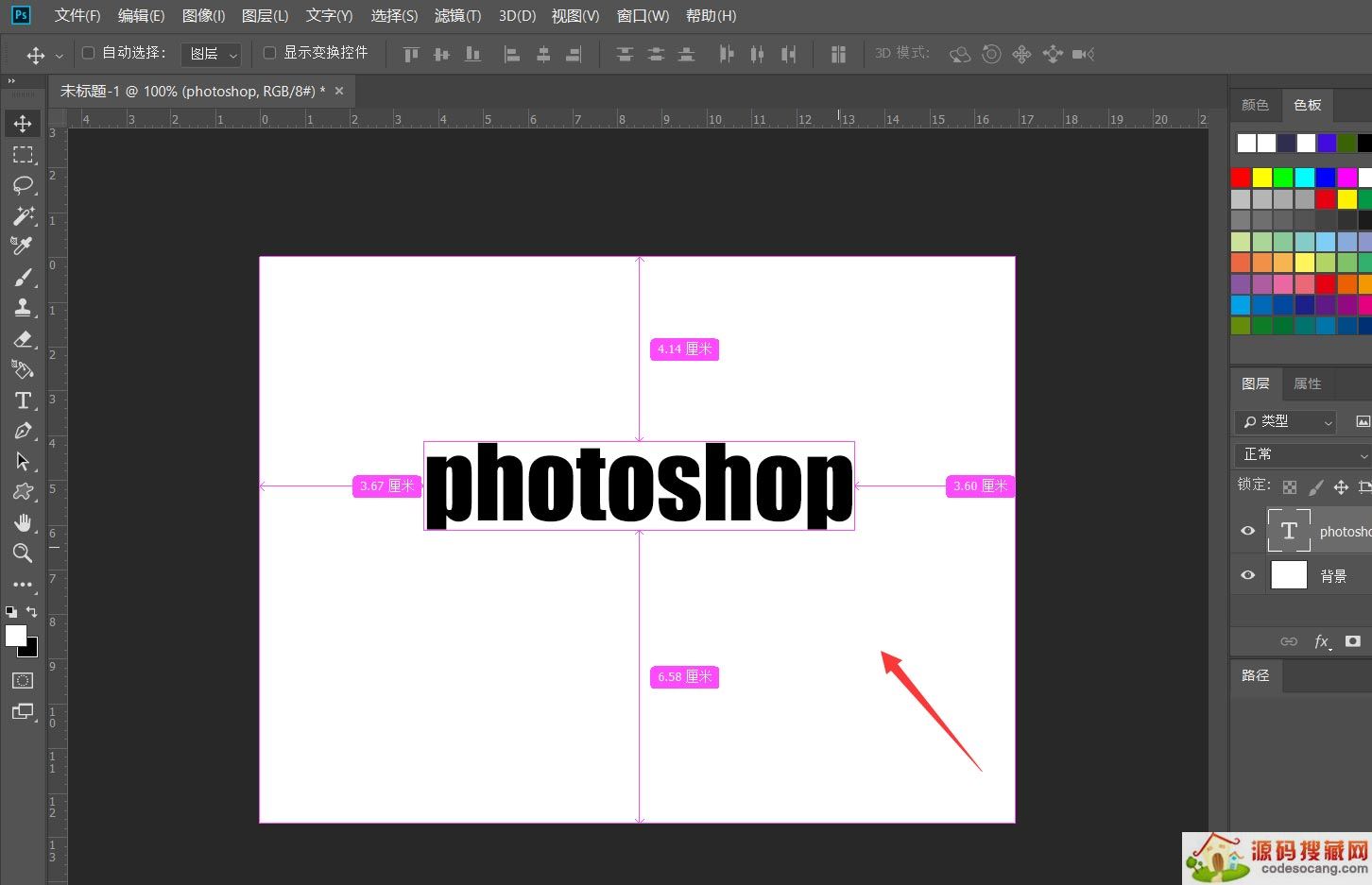This screenshot has width=1372, height=885.
Task: Hide the photoshop text layer
Action: 1247,531
